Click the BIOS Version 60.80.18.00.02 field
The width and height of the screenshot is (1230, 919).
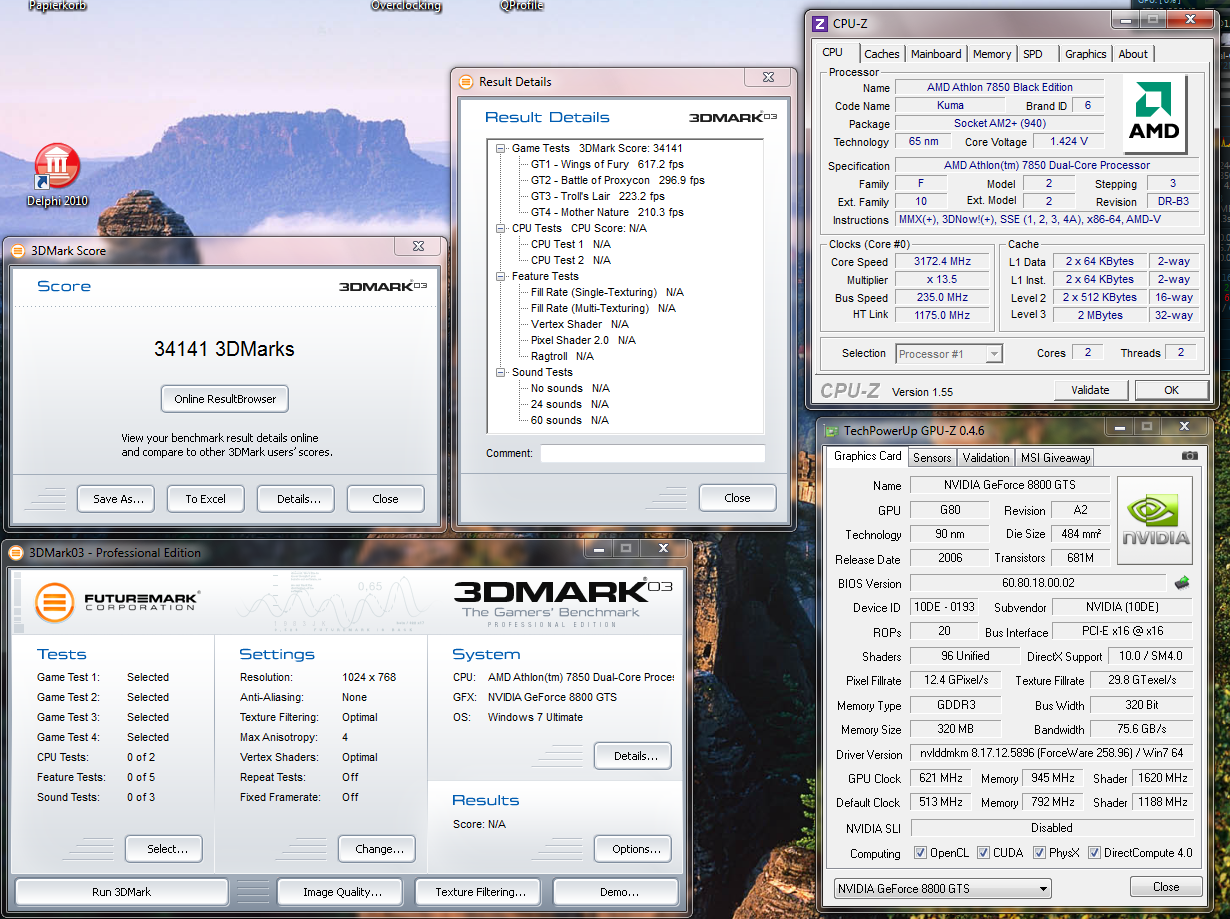click(1040, 583)
